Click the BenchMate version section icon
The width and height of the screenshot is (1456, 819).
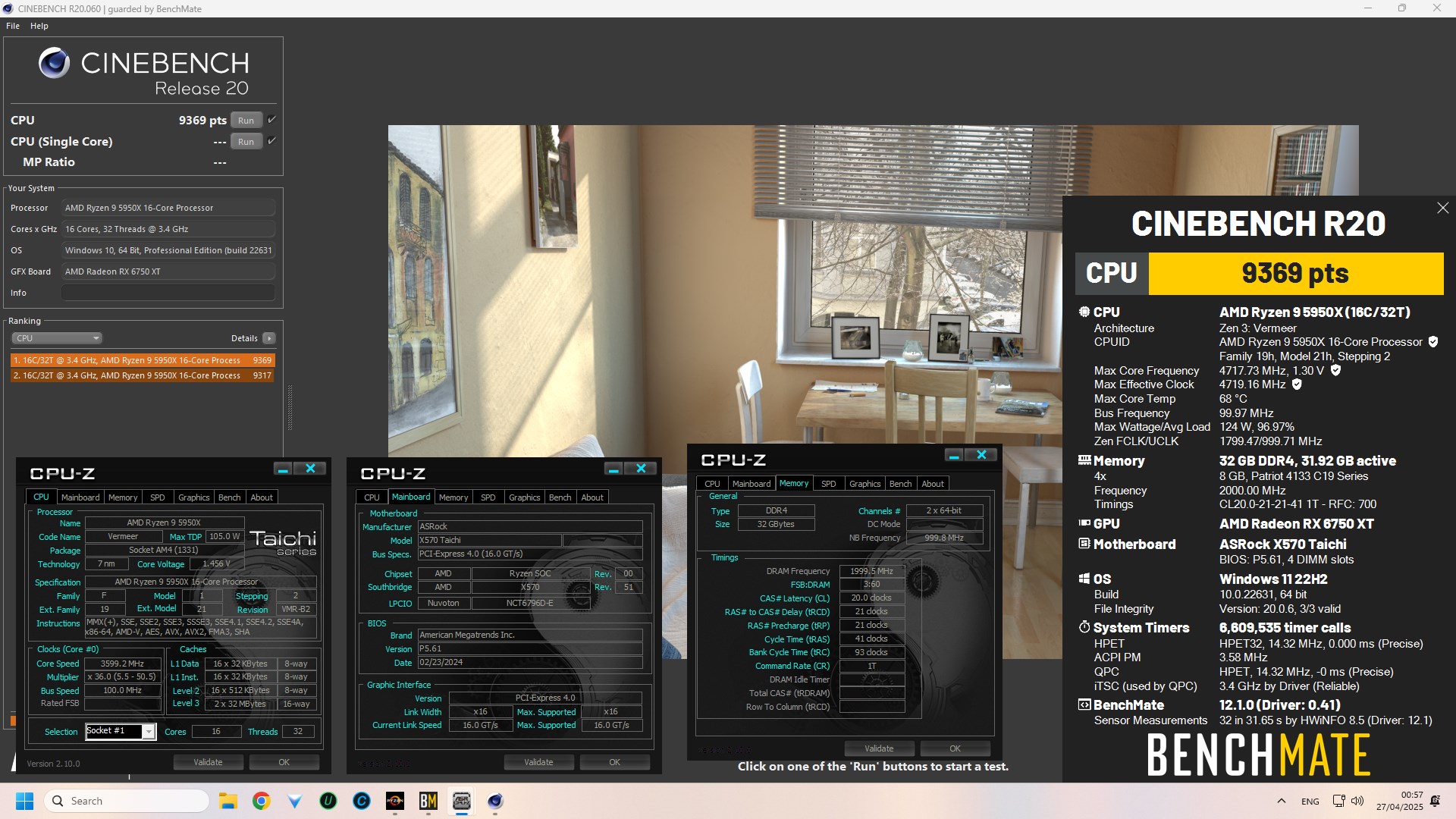click(1084, 704)
